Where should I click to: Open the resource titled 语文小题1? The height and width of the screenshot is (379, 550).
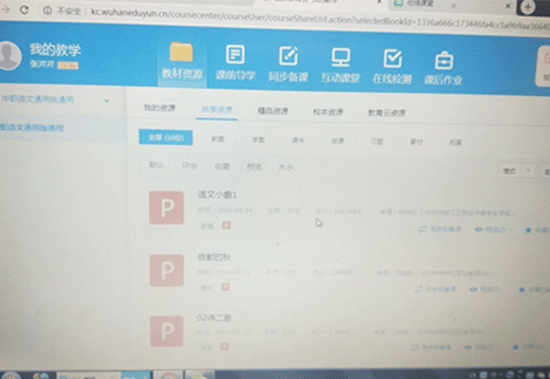tap(217, 194)
